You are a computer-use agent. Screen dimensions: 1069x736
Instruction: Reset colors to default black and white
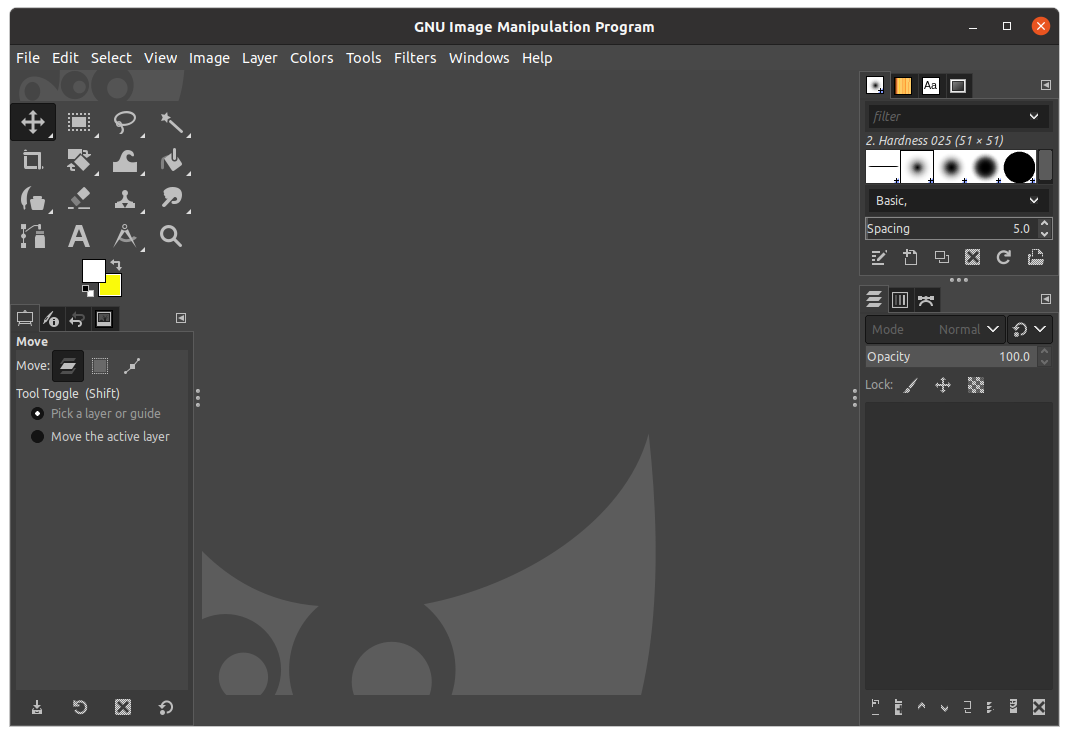click(x=88, y=291)
